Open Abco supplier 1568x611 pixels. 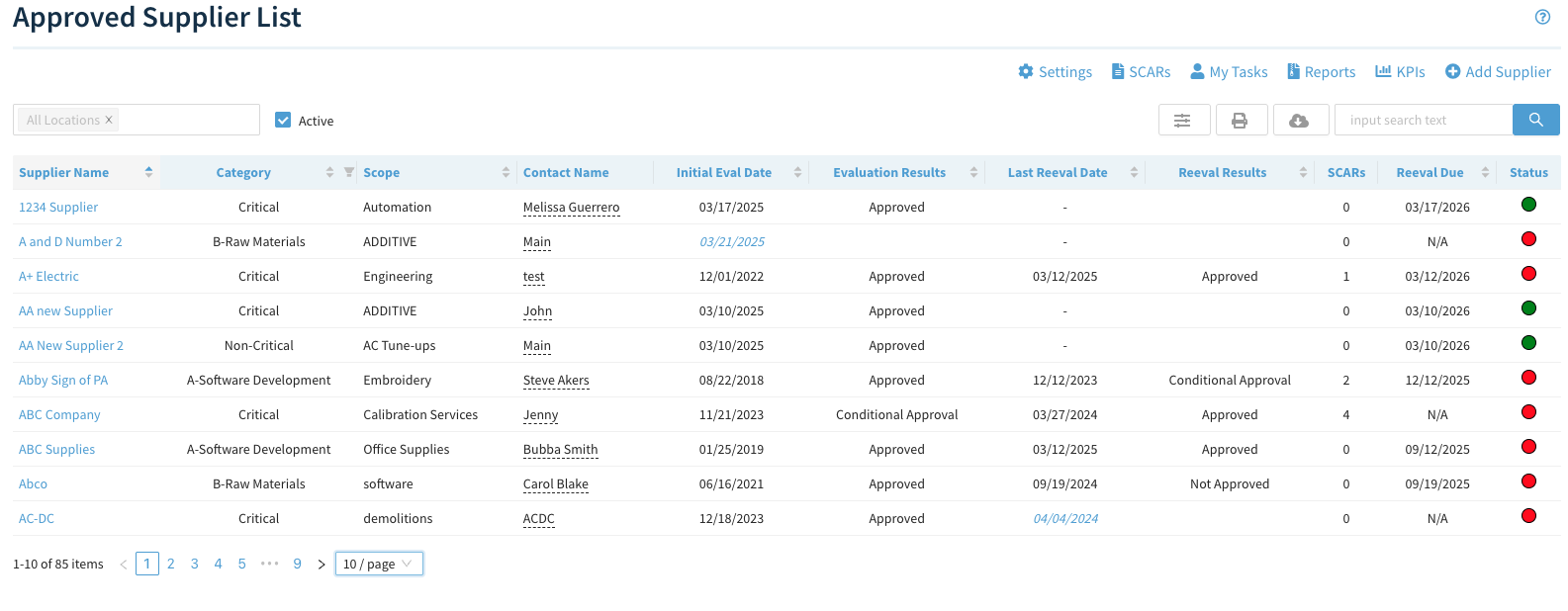[33, 483]
